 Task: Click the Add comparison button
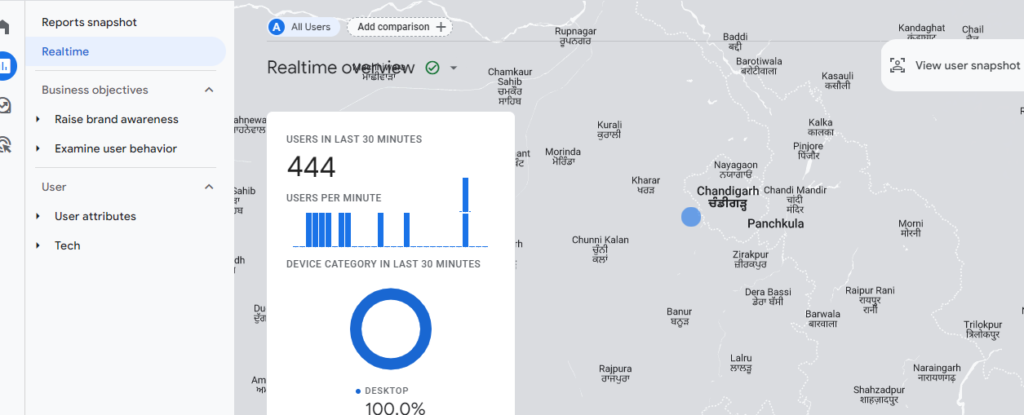click(x=399, y=27)
